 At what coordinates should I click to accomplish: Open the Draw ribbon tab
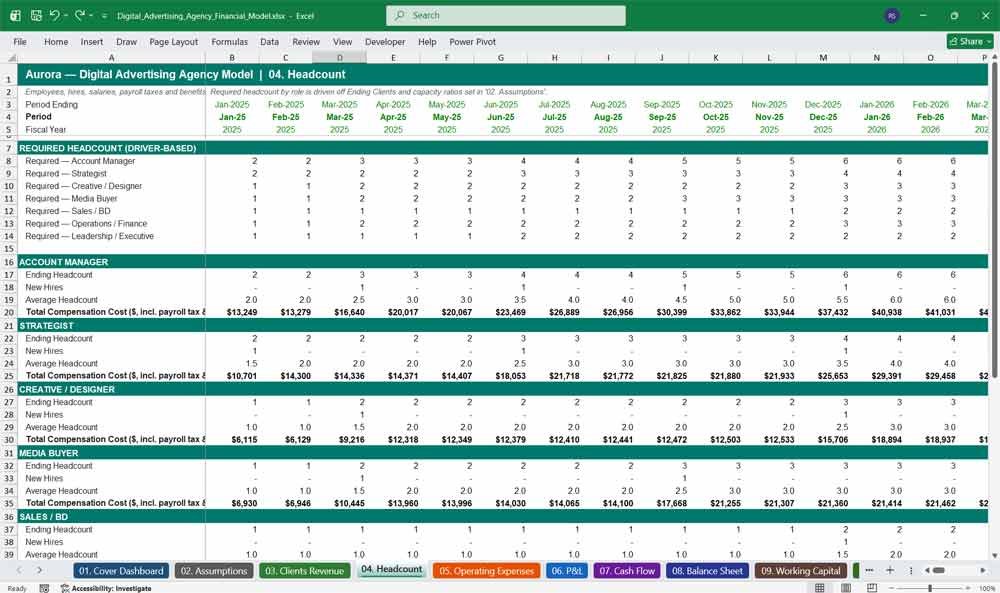[x=126, y=41]
